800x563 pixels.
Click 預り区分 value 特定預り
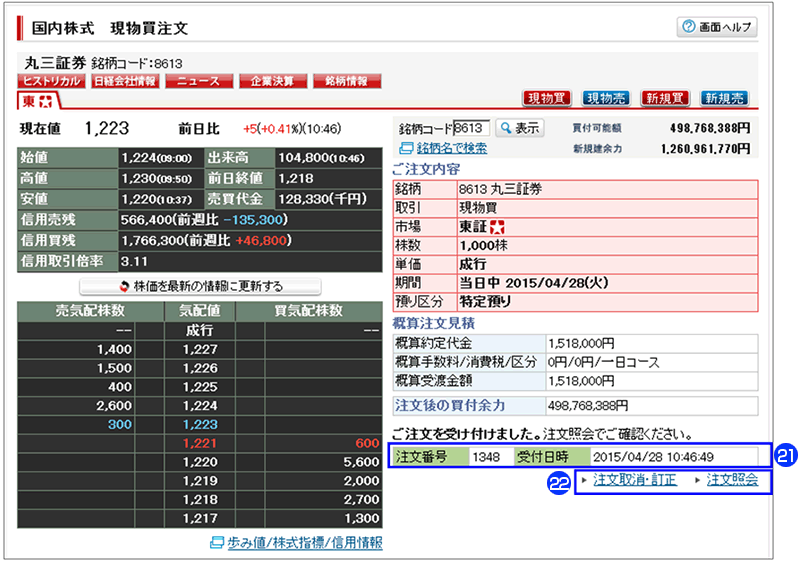click(485, 302)
